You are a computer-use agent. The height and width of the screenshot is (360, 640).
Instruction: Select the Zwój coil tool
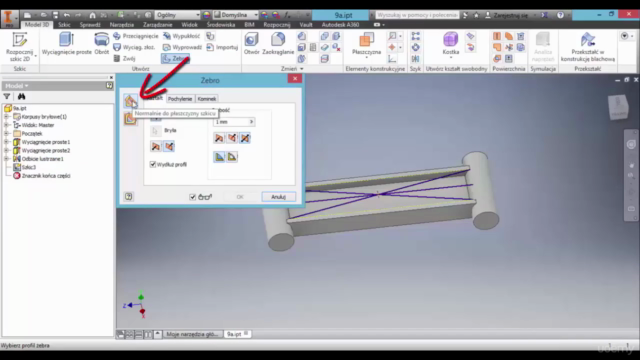point(124,58)
